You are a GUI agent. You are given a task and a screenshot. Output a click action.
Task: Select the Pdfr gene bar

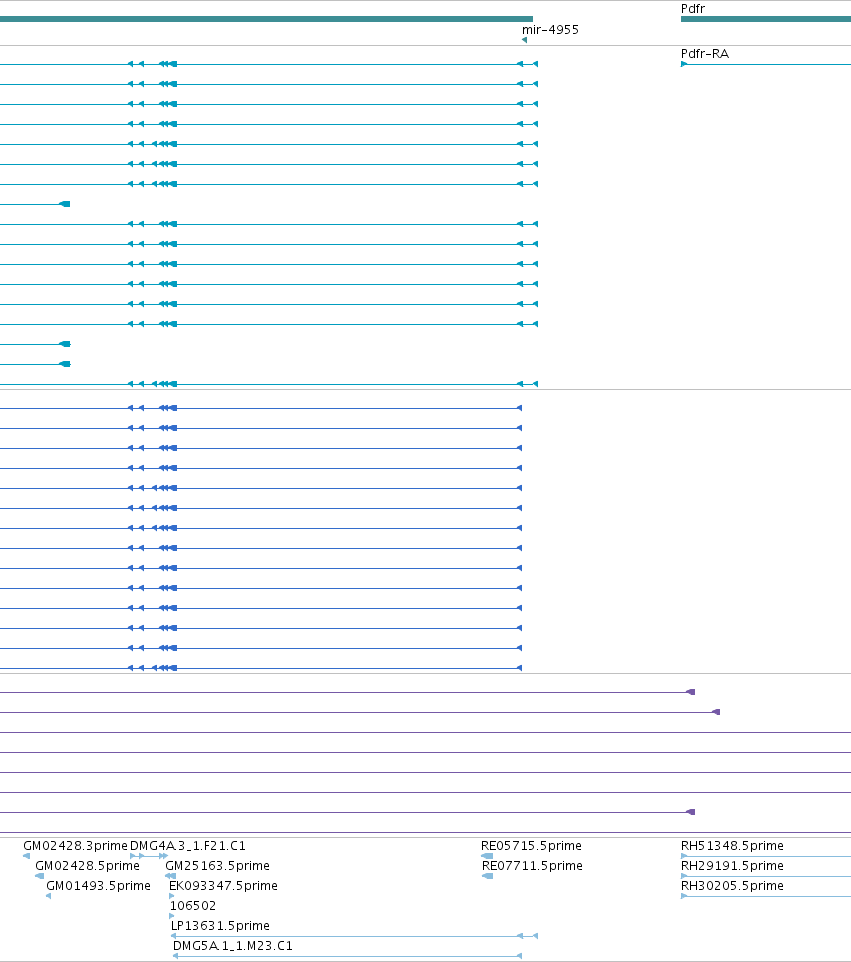(766, 19)
